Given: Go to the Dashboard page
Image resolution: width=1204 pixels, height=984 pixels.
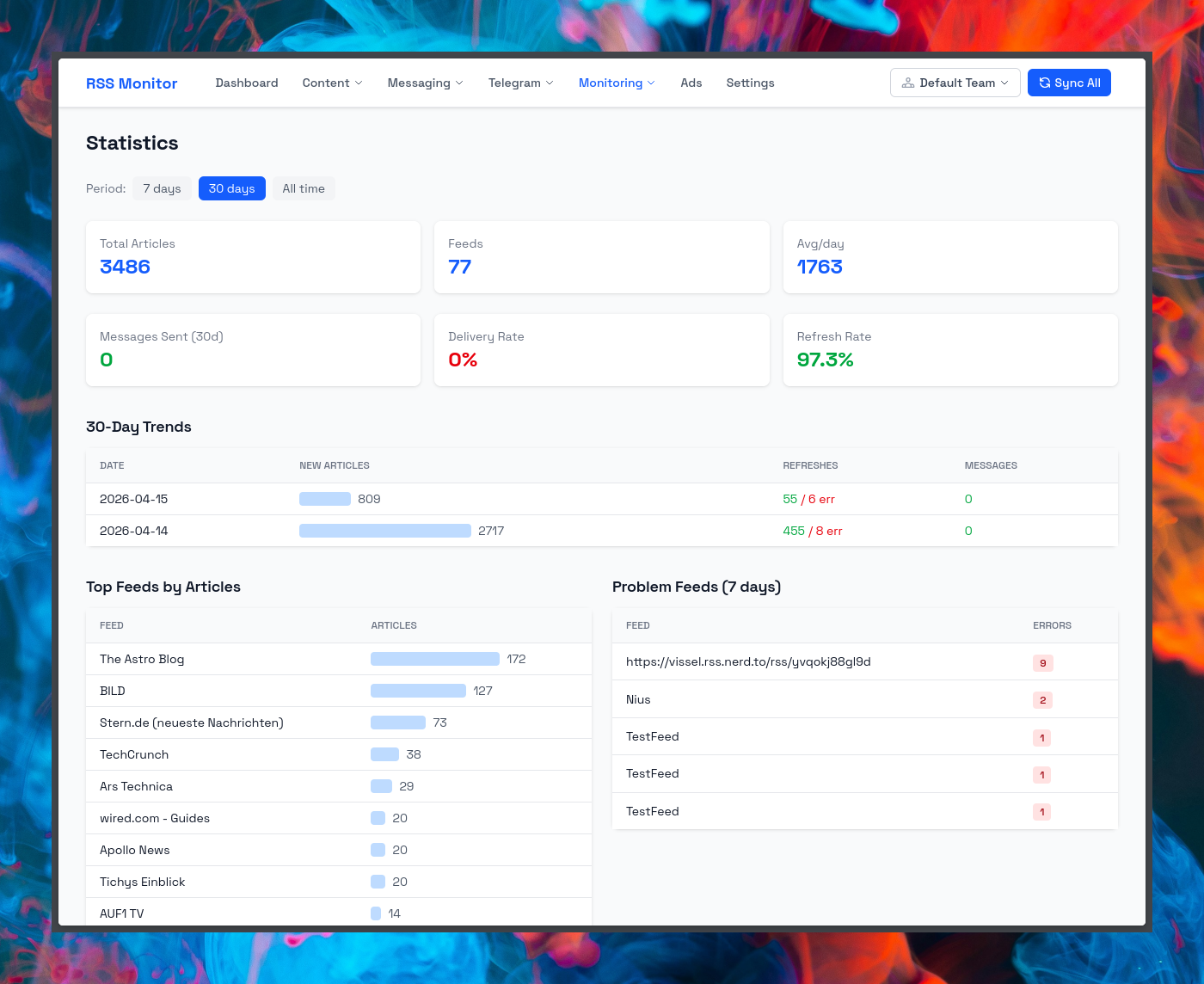Looking at the screenshot, I should pos(247,83).
